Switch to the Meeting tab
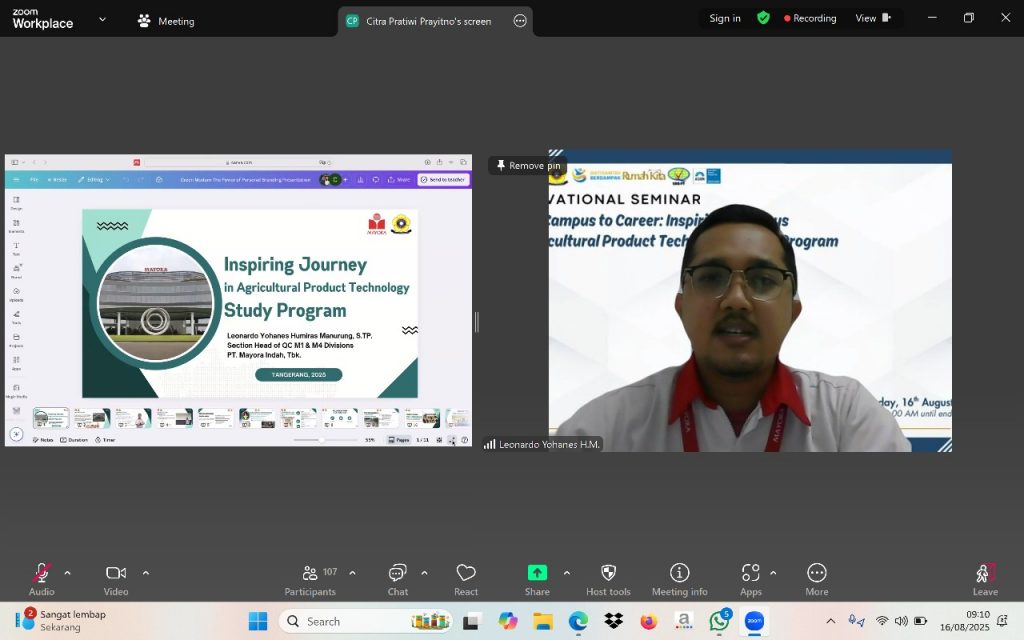Viewport: 1024px width, 640px height. coord(166,21)
